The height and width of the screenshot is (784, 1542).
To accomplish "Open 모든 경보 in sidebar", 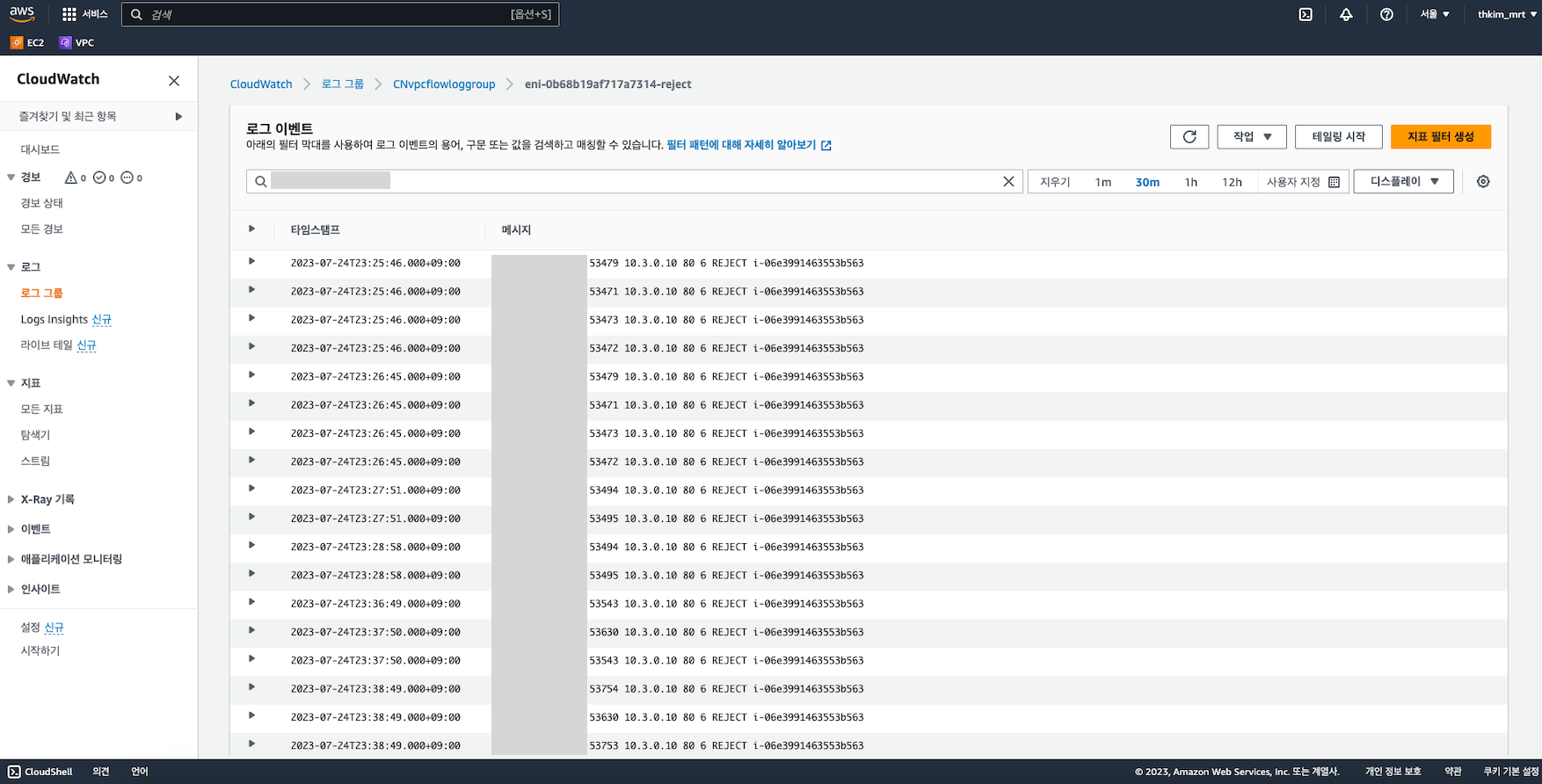I will click(42, 229).
